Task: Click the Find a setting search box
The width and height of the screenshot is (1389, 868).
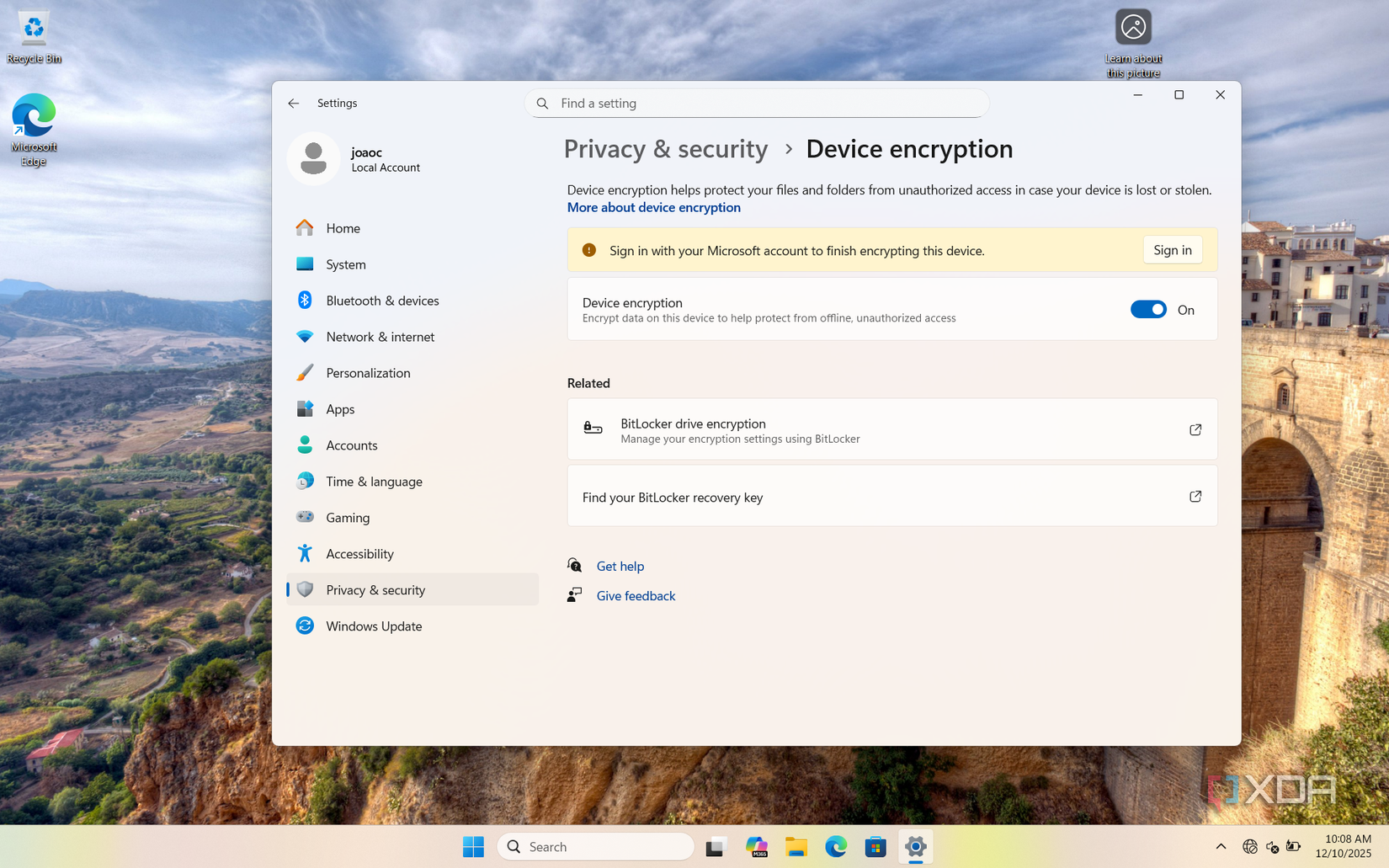Action: 755,103
